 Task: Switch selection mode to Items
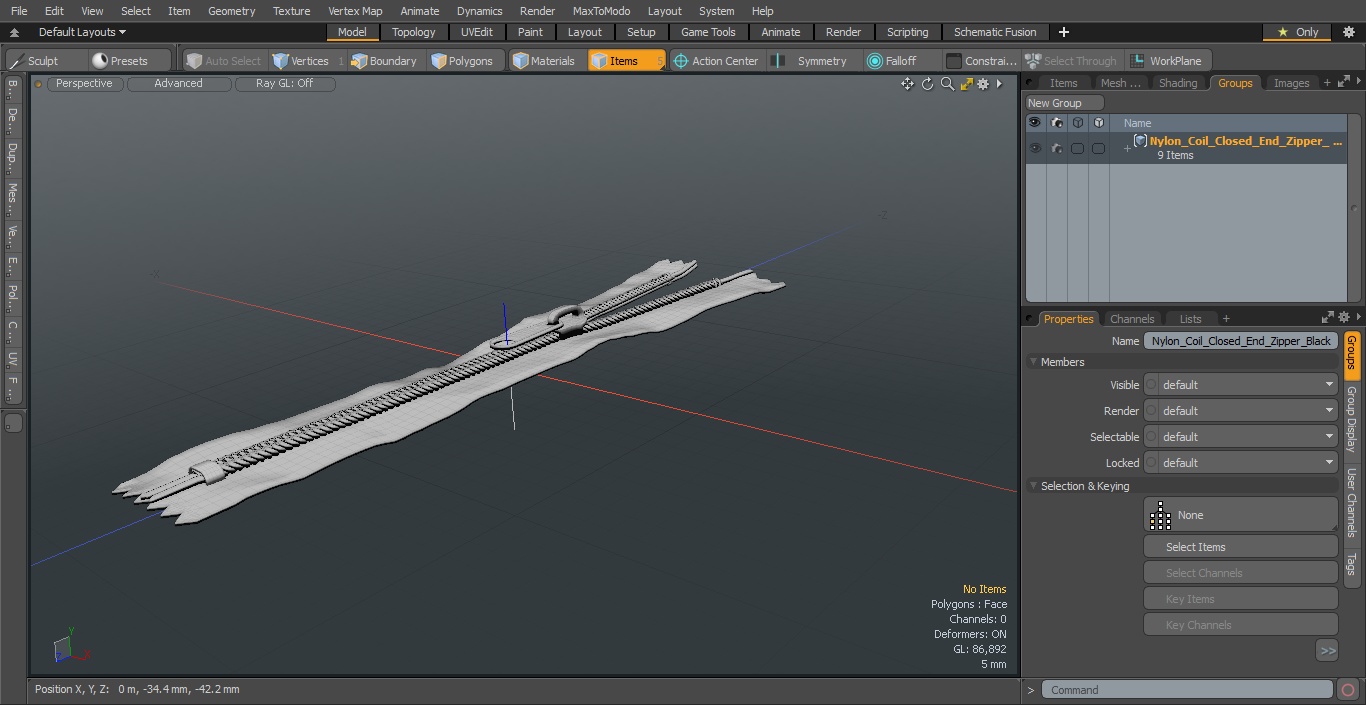coord(626,61)
